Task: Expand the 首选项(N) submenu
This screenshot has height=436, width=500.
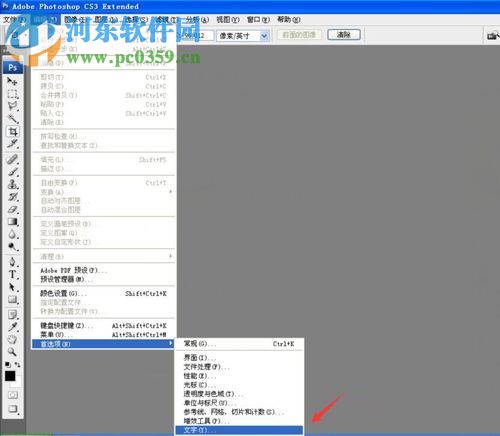Action: 104,344
